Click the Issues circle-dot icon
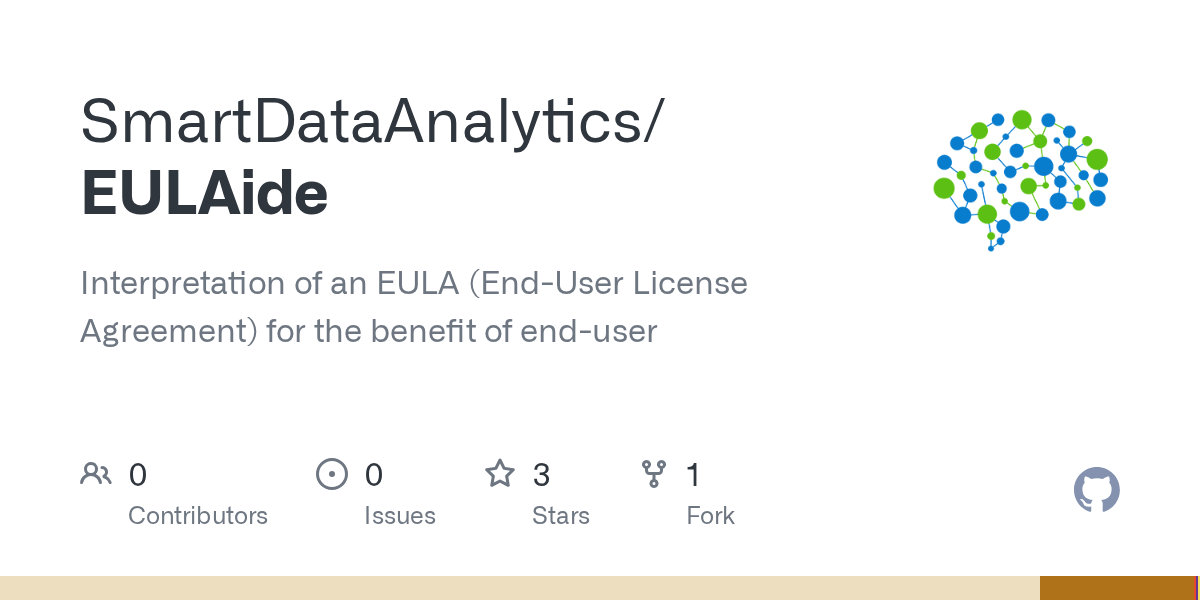Image resolution: width=1200 pixels, height=600 pixels. [x=331, y=474]
